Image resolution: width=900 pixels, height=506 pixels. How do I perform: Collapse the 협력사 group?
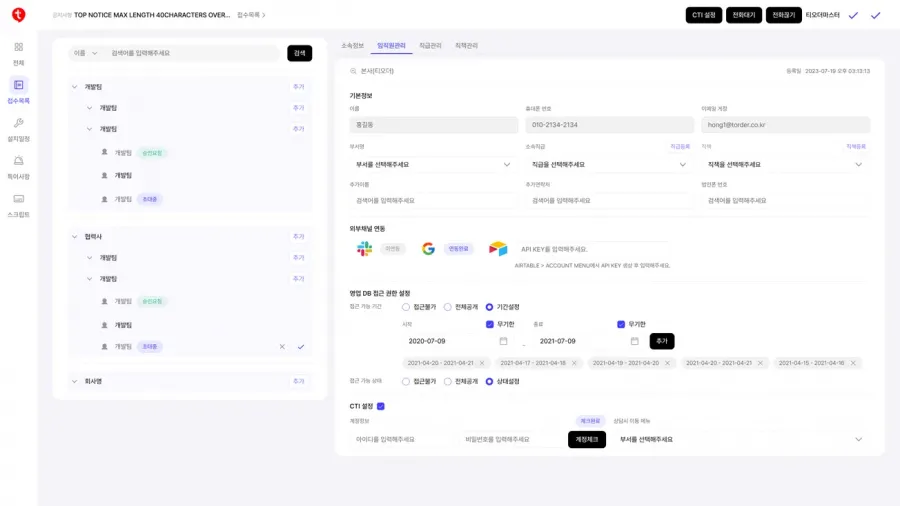75,236
